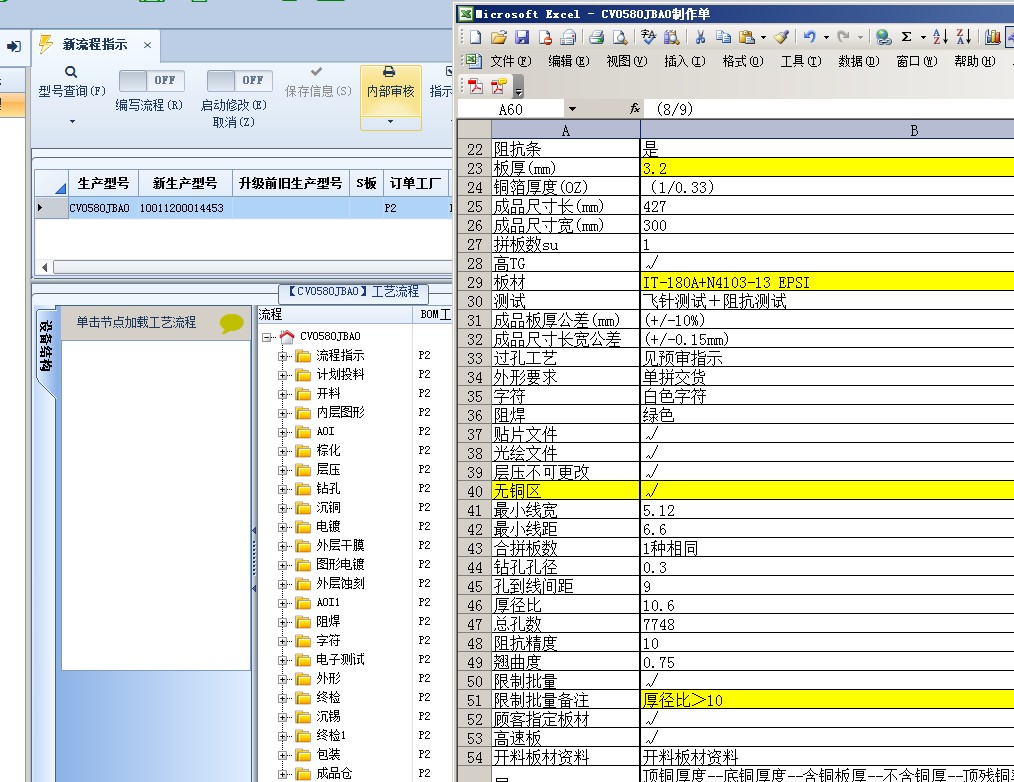Click the 内部审核 button

[x=390, y=90]
